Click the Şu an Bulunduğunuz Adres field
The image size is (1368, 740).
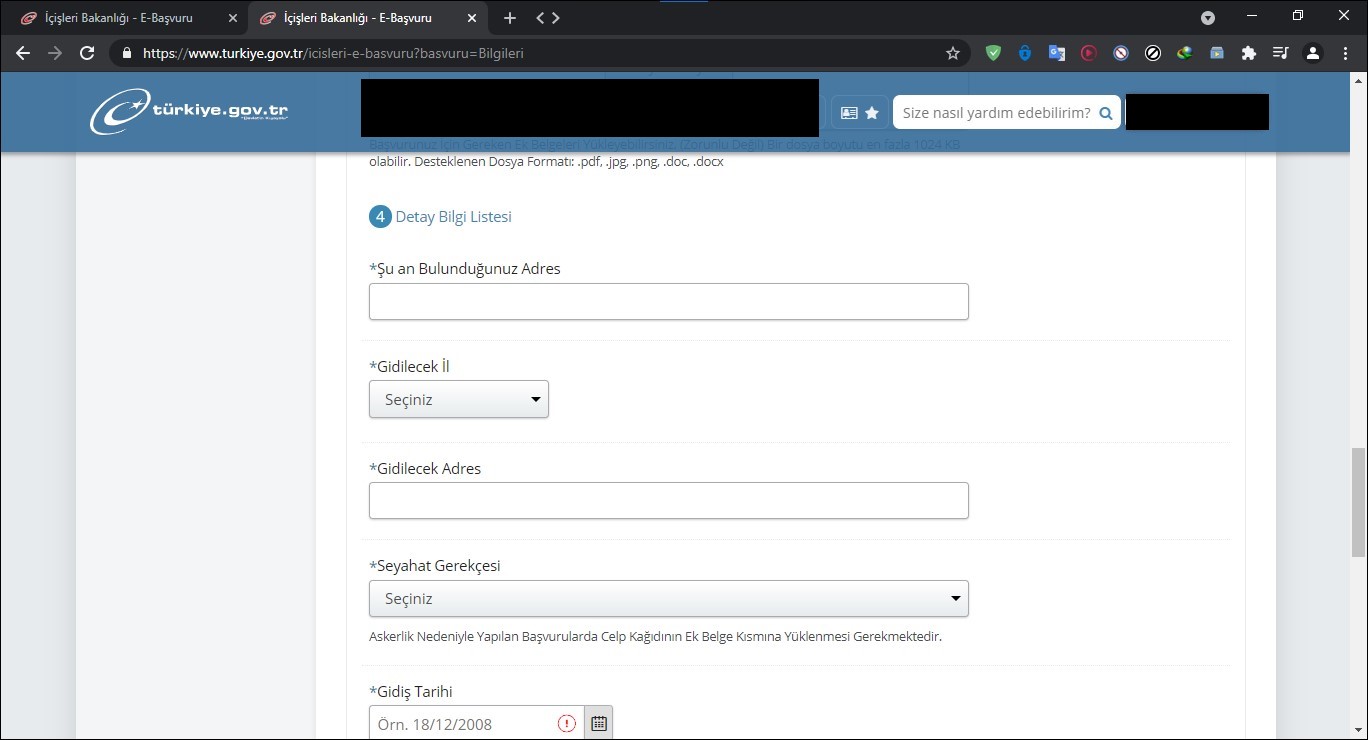668,302
